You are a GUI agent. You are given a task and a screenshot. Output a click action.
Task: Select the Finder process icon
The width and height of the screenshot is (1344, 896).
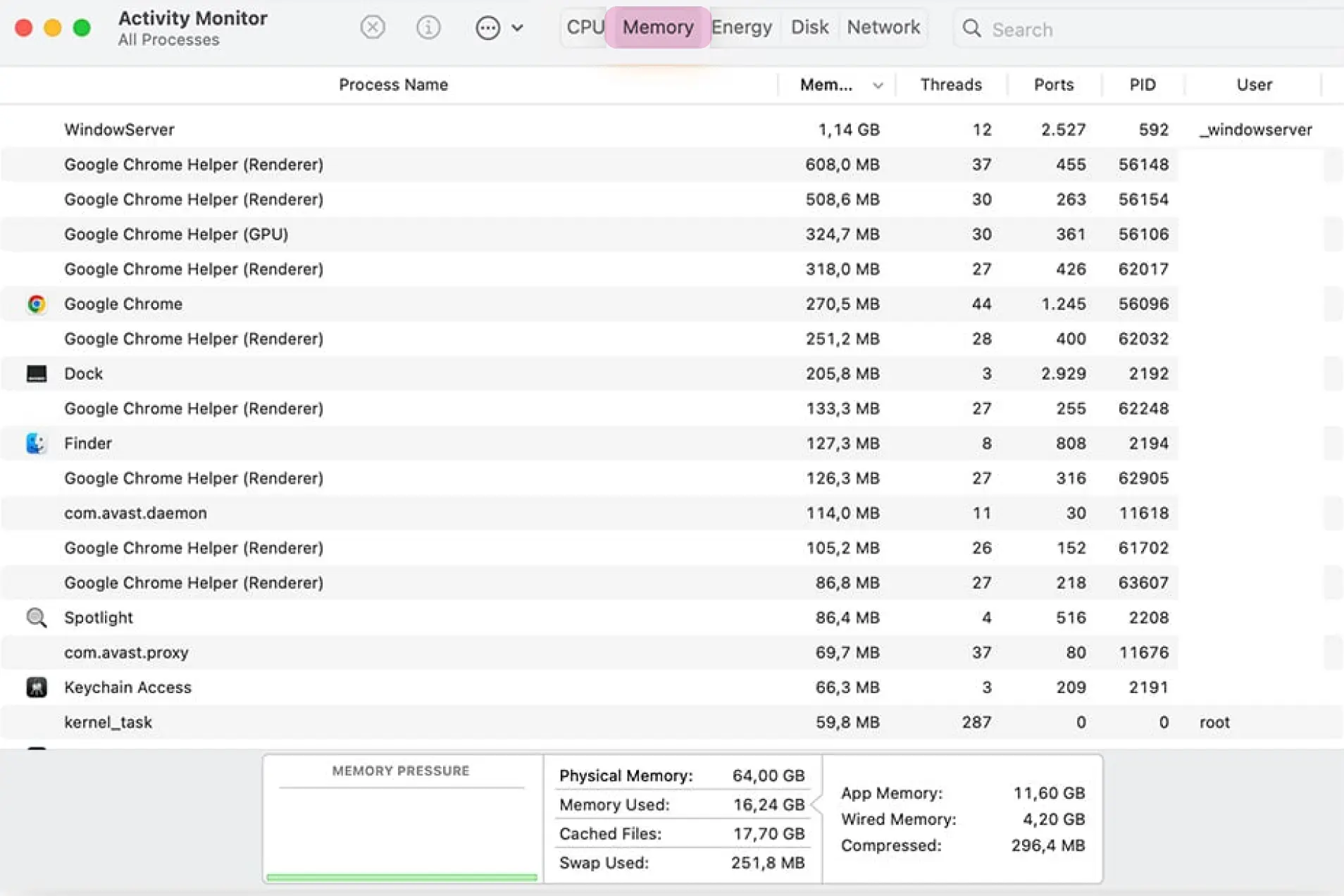click(x=37, y=443)
